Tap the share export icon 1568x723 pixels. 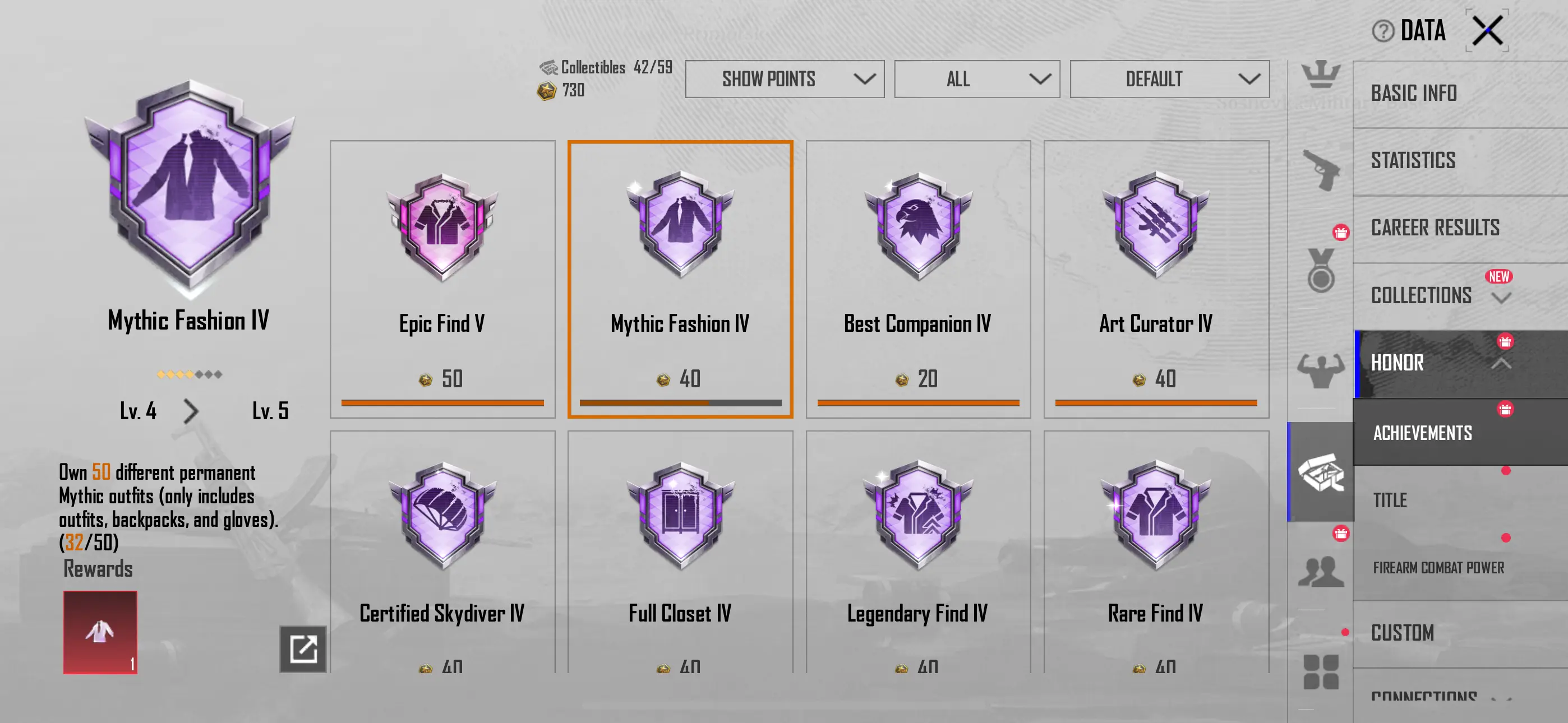point(302,648)
